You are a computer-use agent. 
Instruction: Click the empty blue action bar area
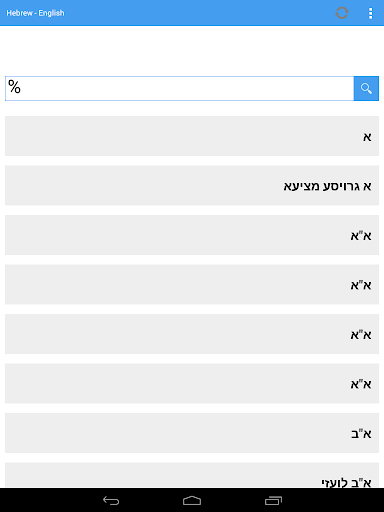click(200, 13)
